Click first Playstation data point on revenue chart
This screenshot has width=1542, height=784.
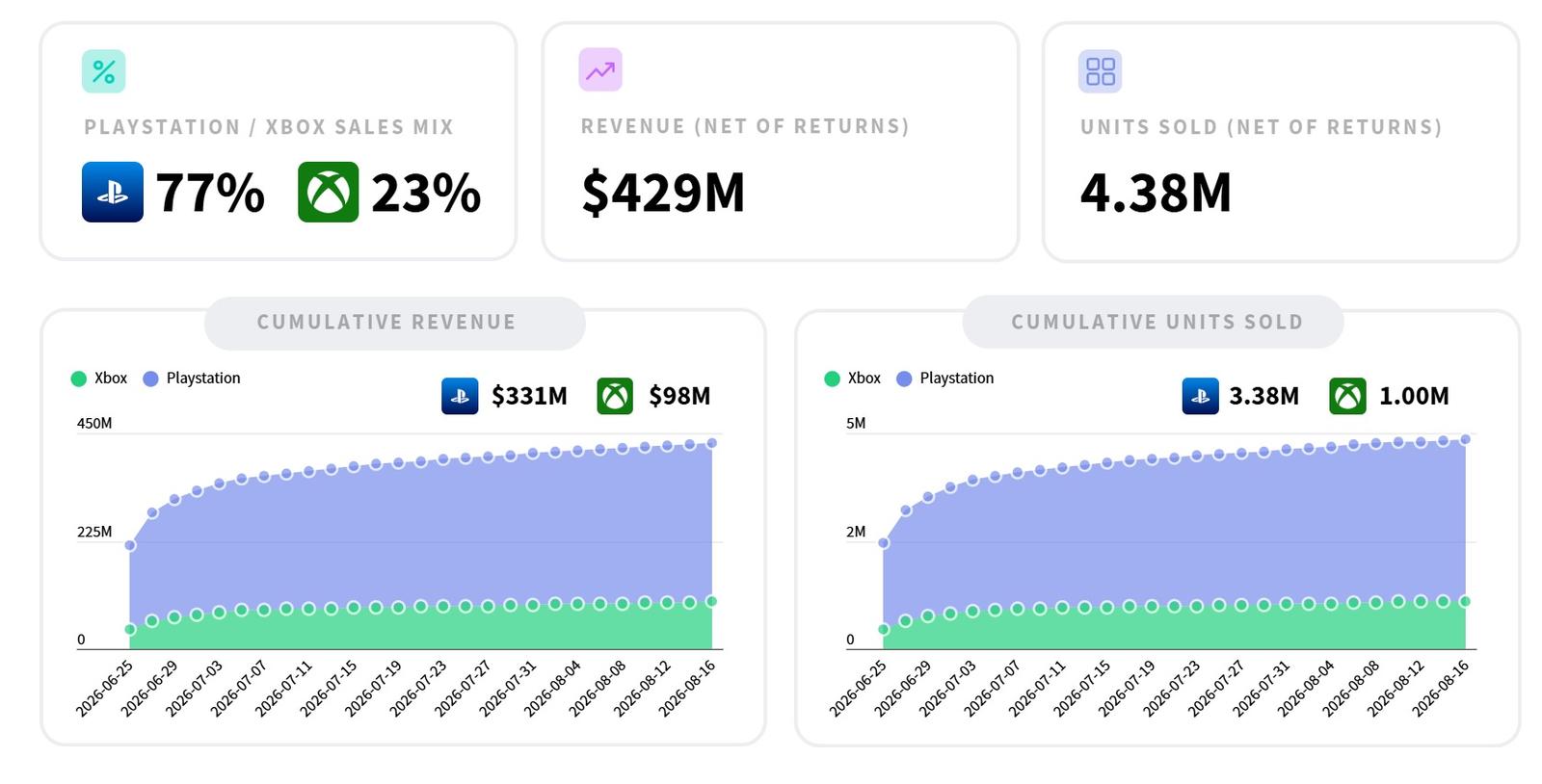[130, 545]
